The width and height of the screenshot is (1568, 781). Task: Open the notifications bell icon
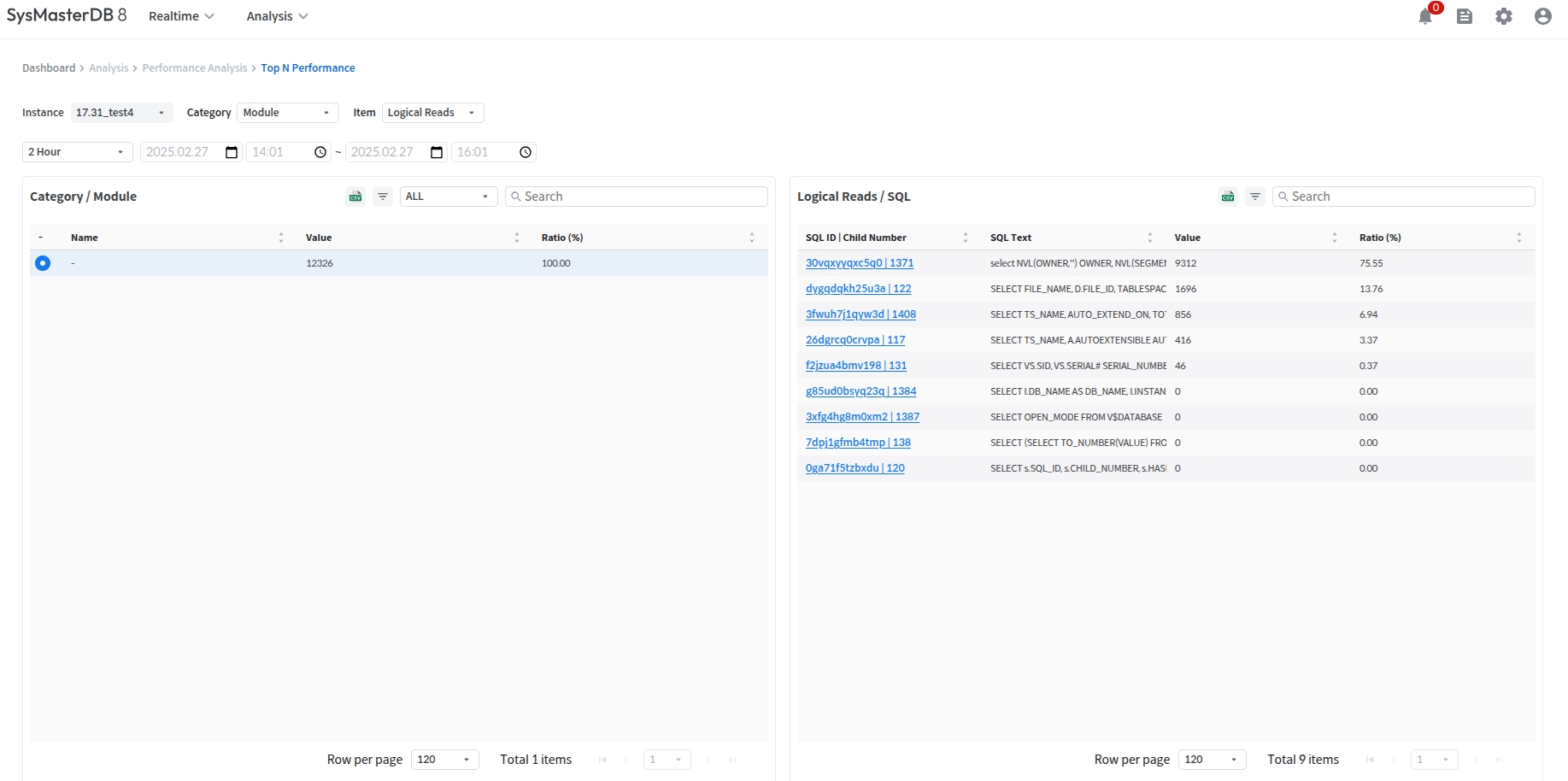click(1425, 17)
